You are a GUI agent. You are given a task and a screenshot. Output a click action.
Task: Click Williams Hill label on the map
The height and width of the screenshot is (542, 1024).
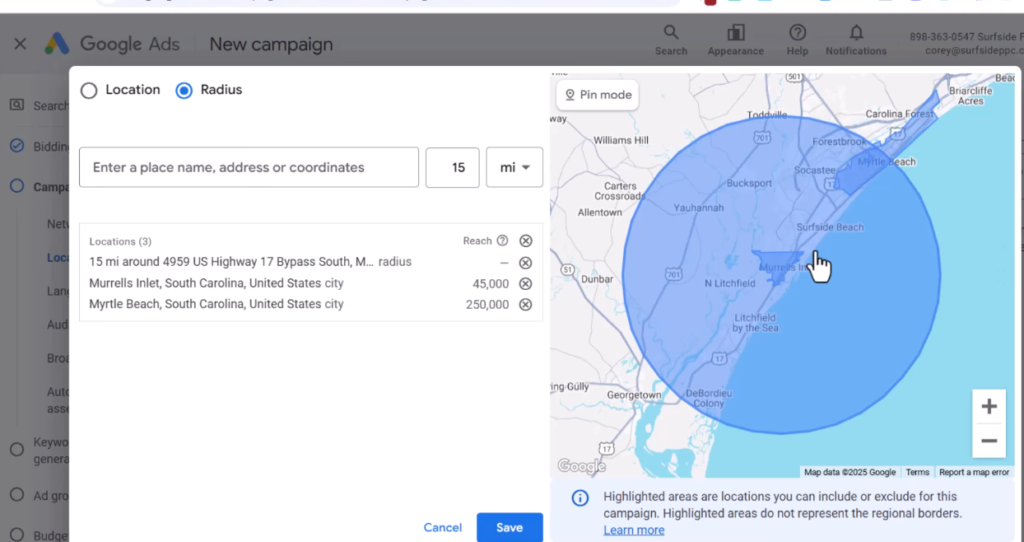620,140
